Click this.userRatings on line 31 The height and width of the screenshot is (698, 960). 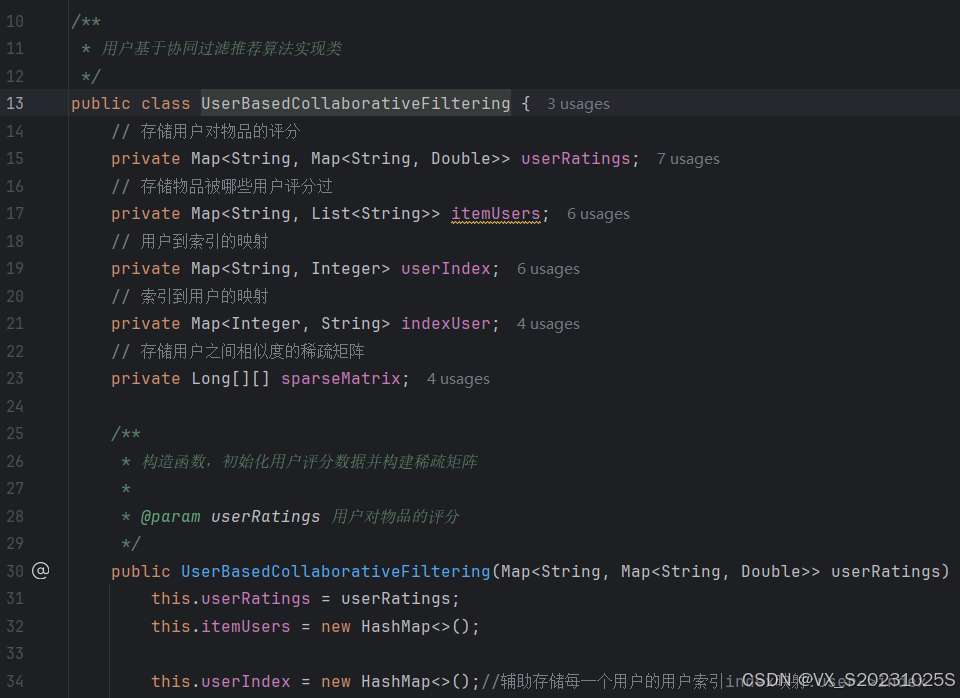coord(231,598)
